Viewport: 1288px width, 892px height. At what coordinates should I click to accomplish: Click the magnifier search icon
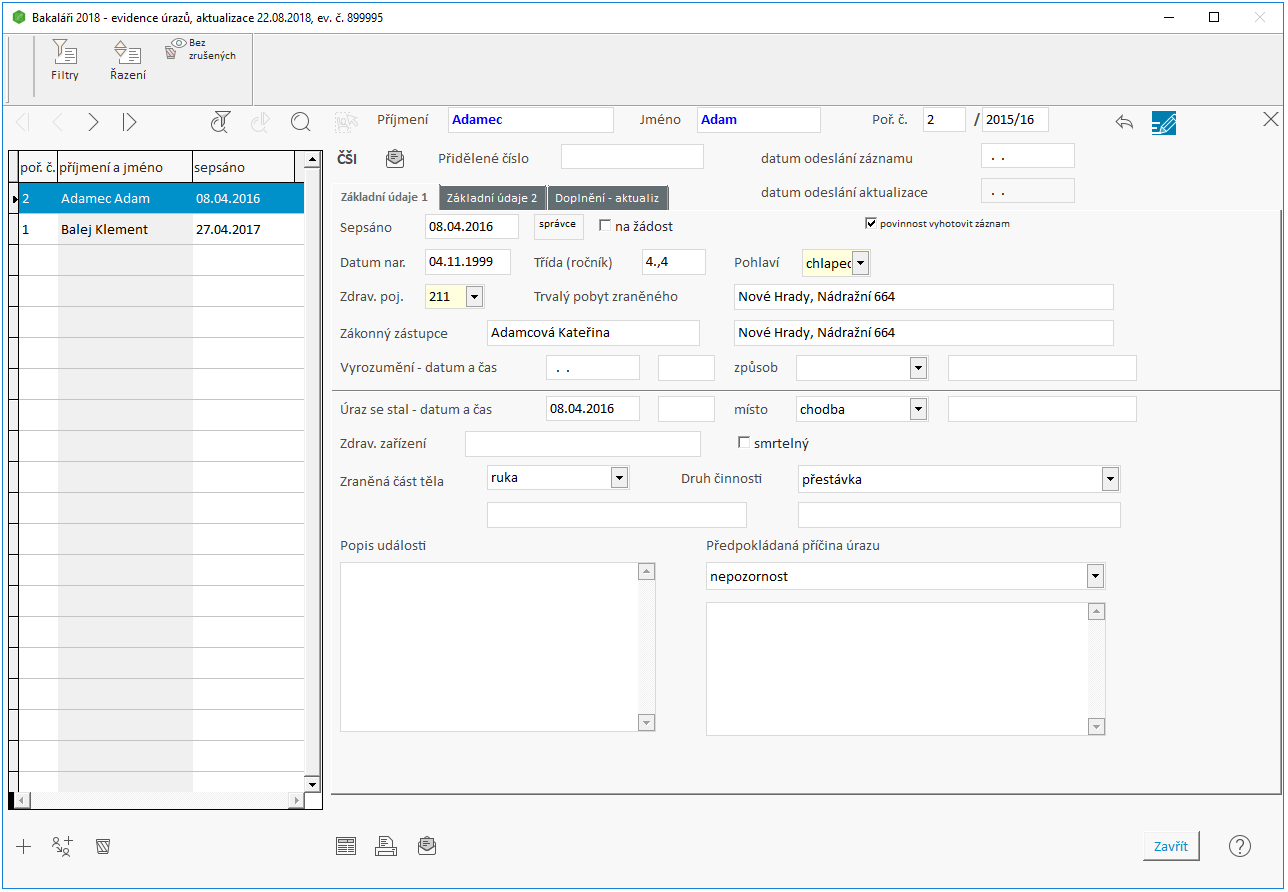coord(300,122)
